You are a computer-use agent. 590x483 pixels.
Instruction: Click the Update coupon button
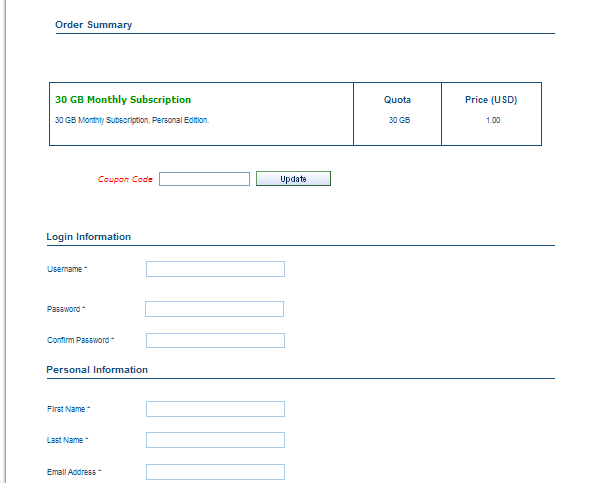click(x=293, y=179)
